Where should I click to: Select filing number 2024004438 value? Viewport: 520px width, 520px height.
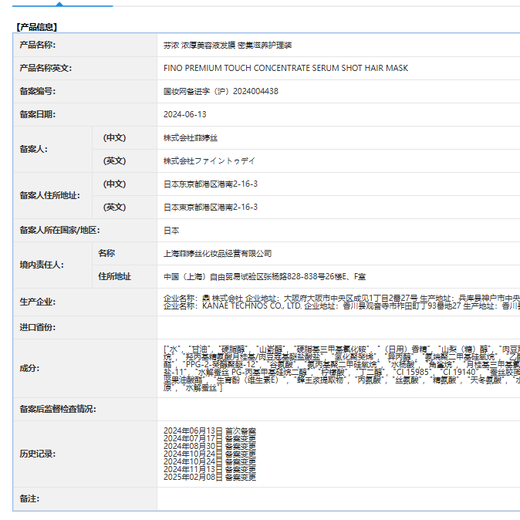pyautogui.click(x=221, y=91)
